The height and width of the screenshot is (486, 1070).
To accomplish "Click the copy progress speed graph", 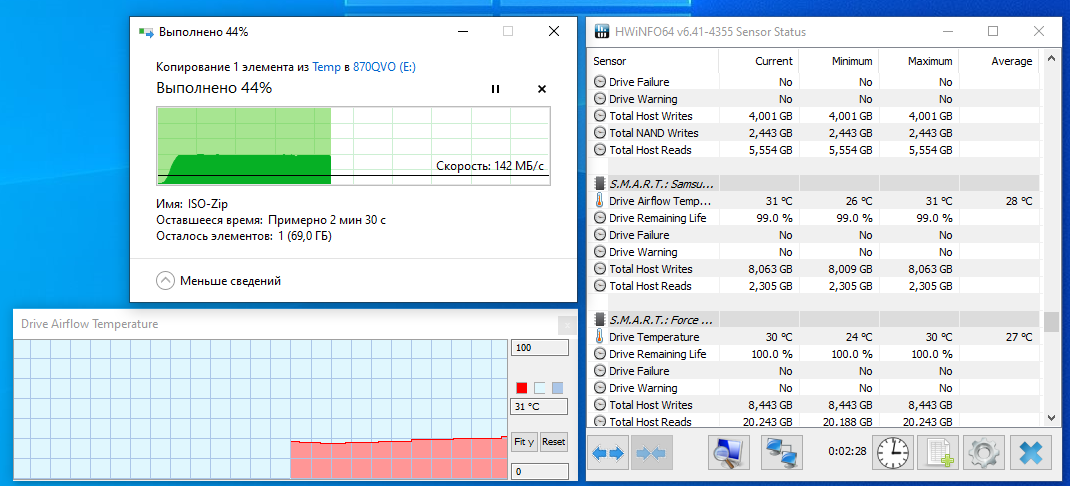I will tap(353, 145).
